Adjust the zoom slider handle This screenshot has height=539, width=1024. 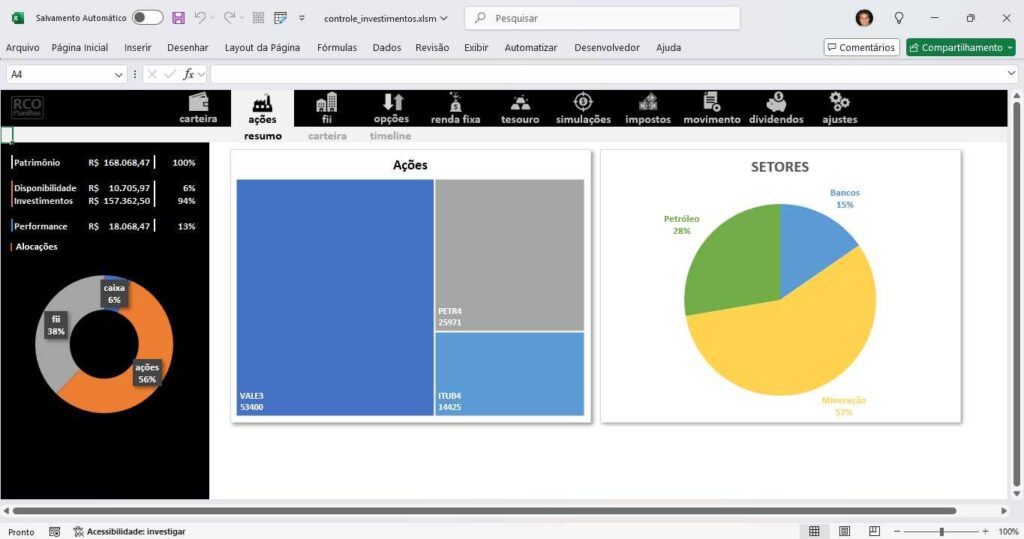pos(941,532)
